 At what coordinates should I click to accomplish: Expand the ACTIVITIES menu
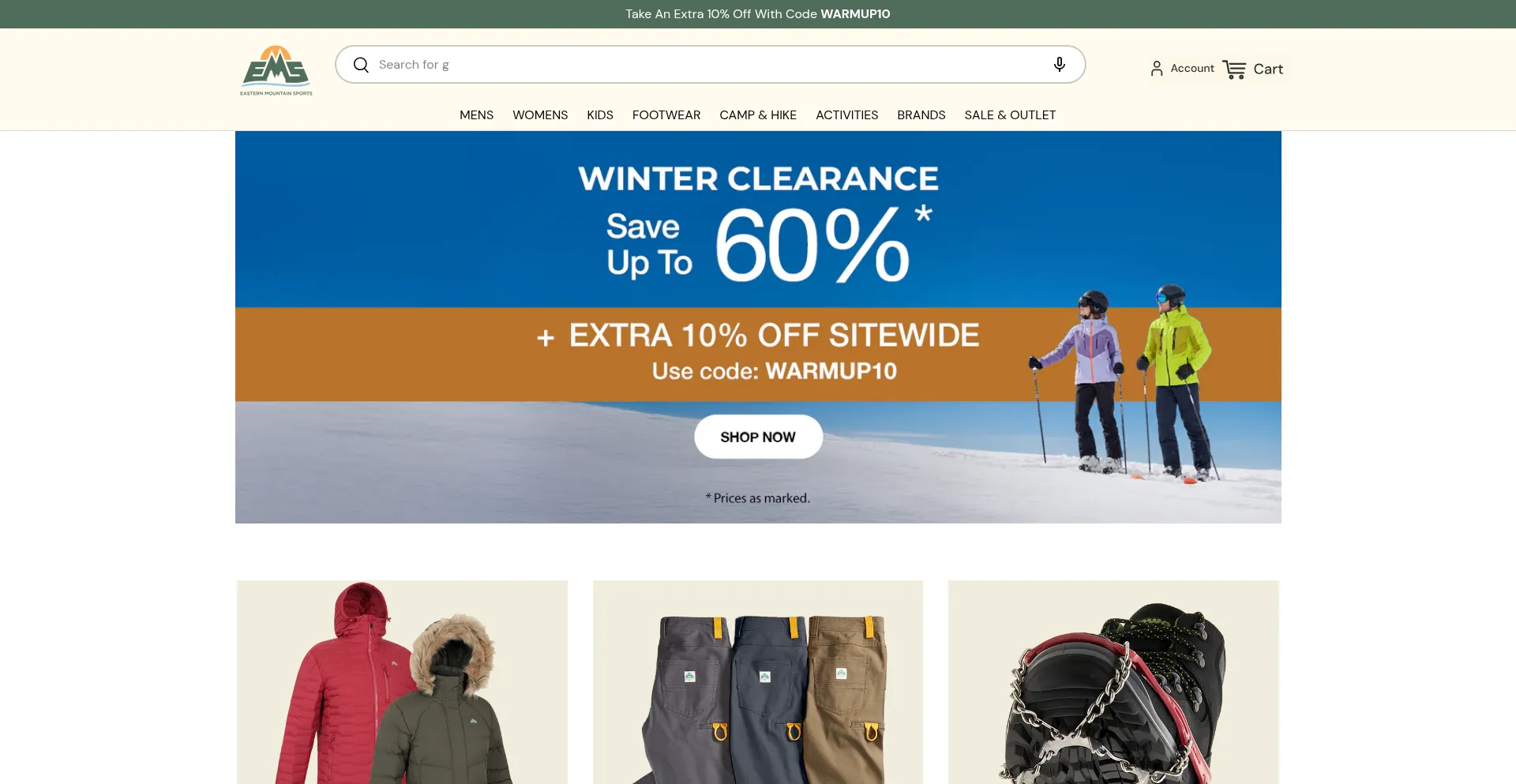click(x=846, y=115)
